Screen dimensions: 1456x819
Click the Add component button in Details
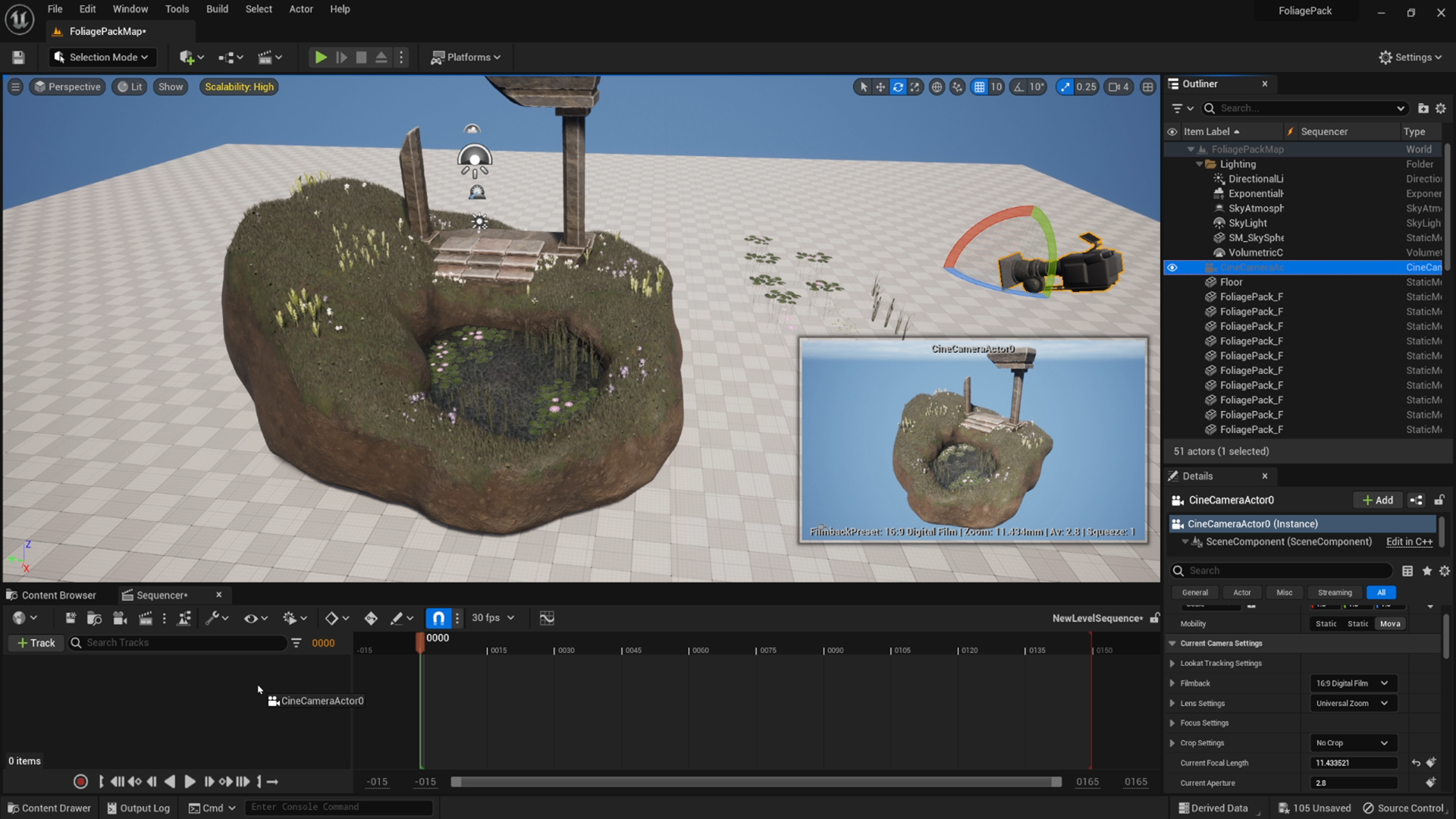click(x=1377, y=500)
